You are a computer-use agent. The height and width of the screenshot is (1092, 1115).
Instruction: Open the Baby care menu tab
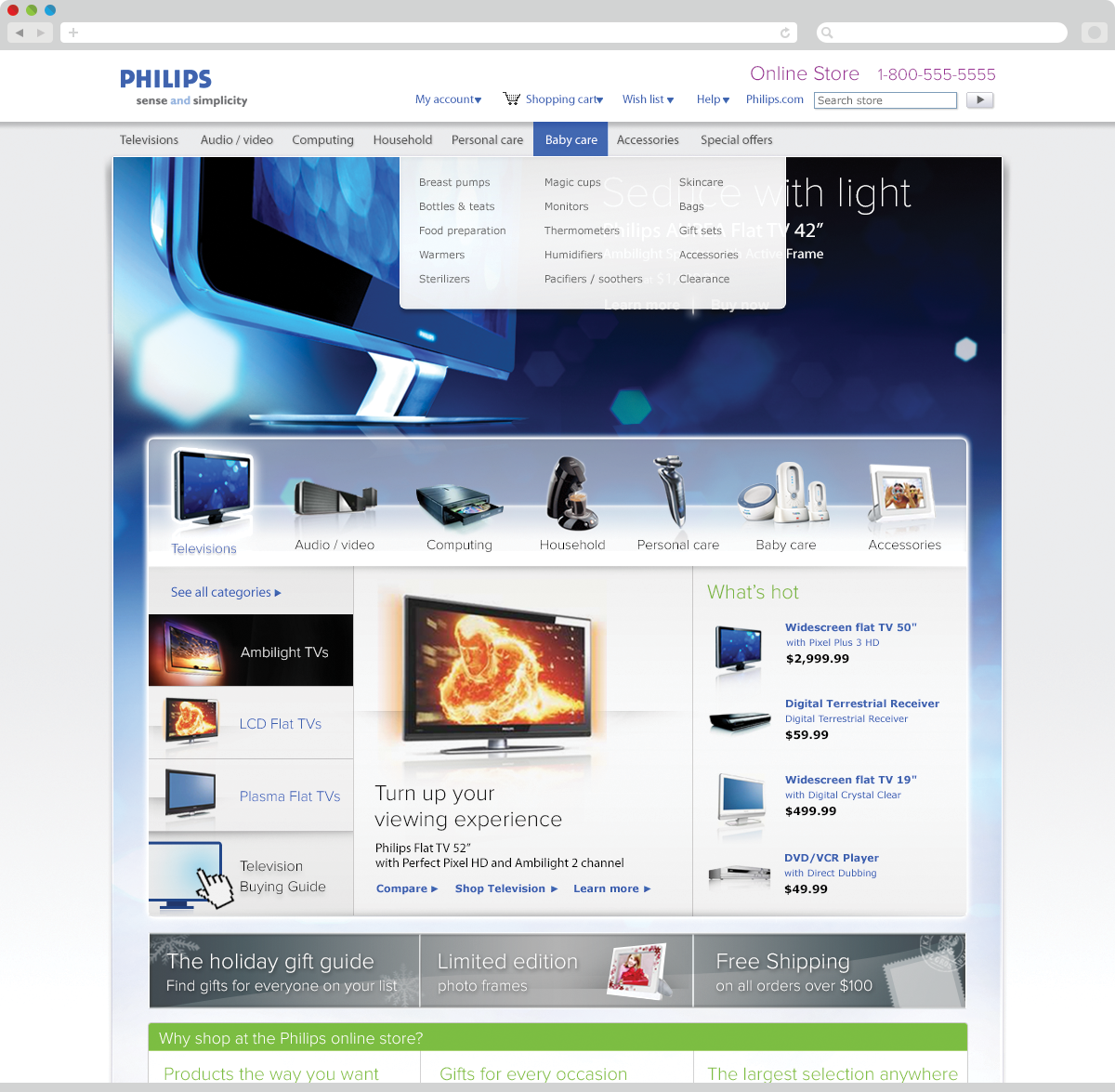point(571,139)
